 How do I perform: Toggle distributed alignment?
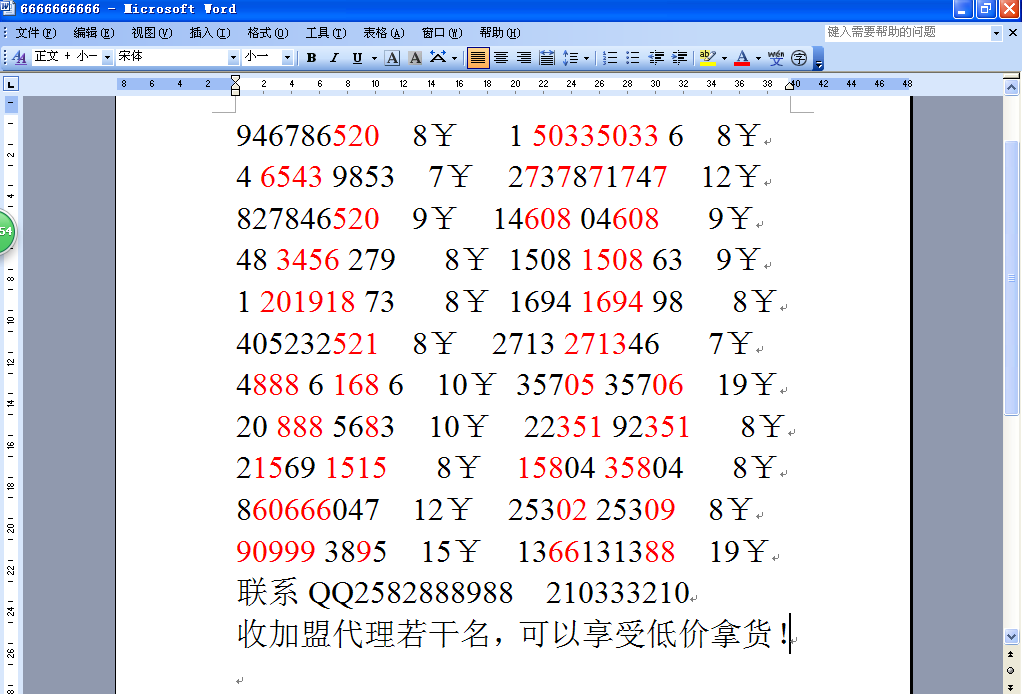coord(547,58)
